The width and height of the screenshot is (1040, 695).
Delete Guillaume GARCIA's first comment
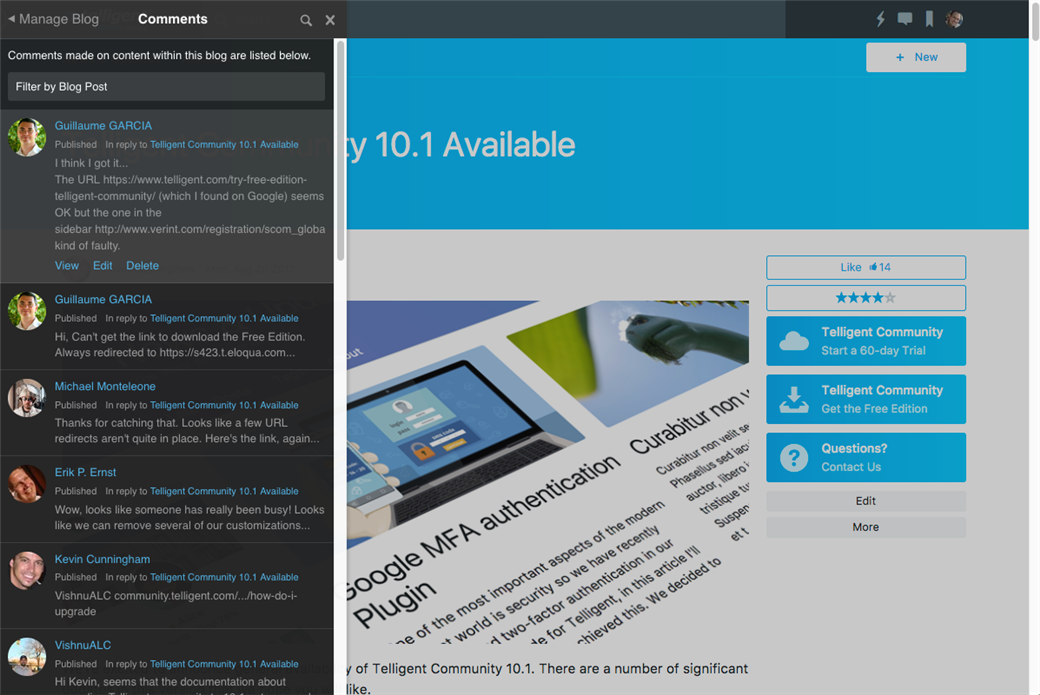click(x=143, y=266)
